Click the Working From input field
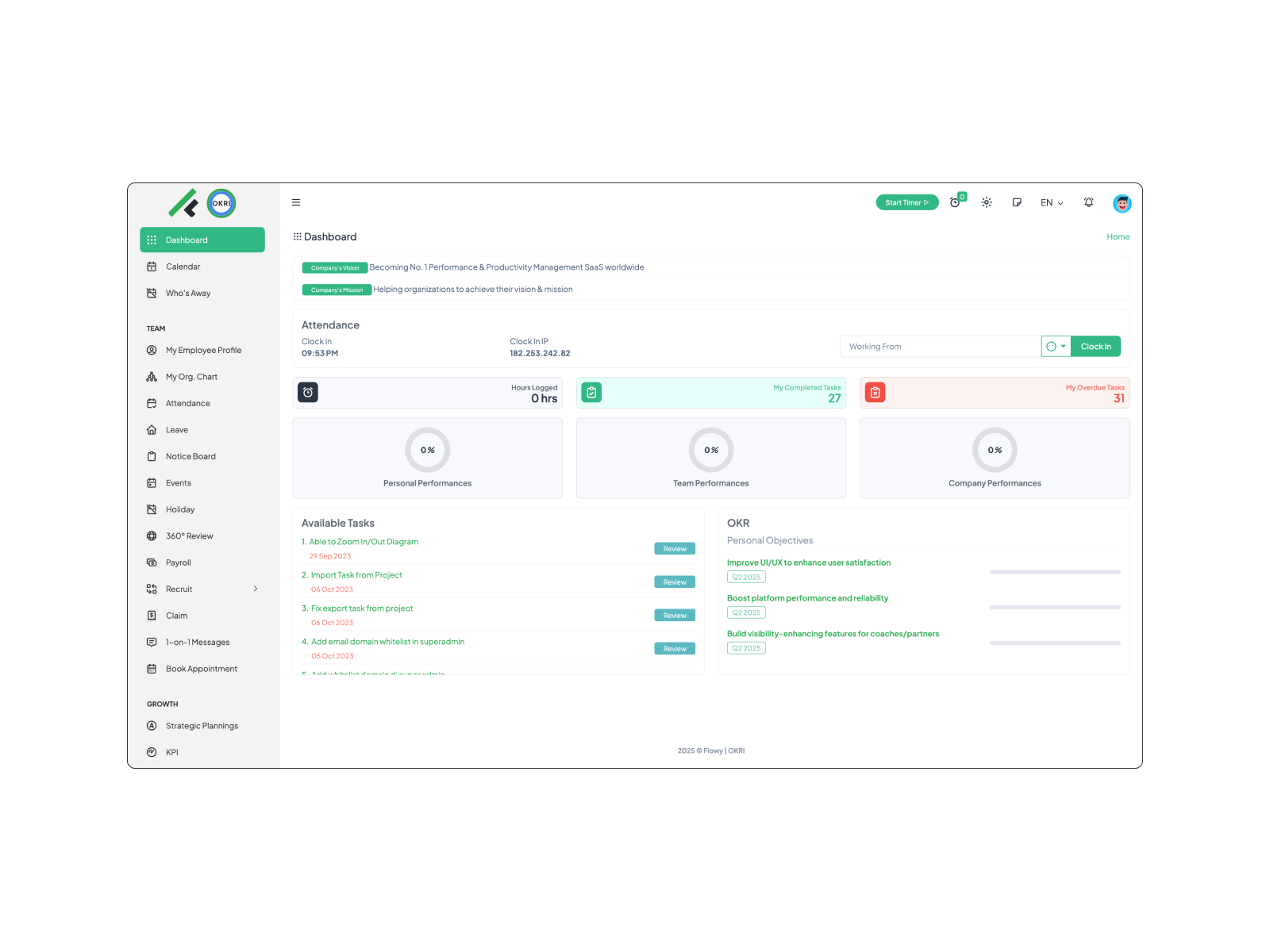 point(940,347)
